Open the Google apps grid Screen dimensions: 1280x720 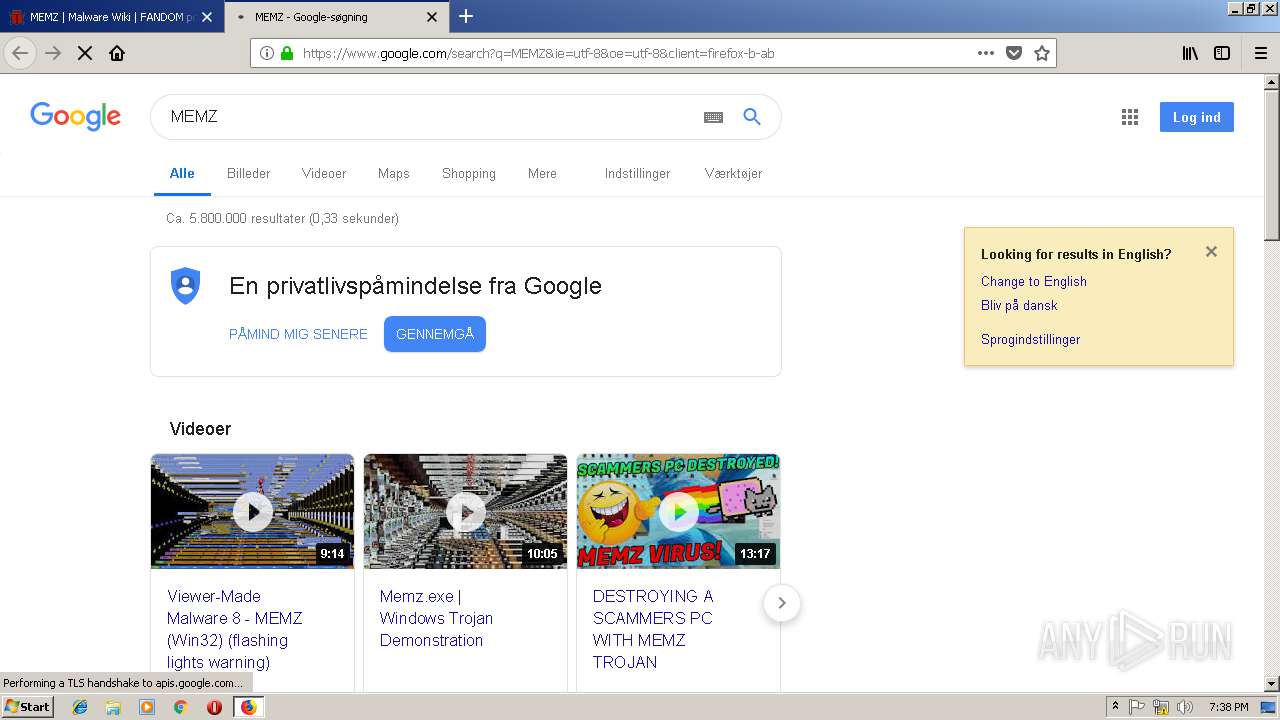[1130, 117]
